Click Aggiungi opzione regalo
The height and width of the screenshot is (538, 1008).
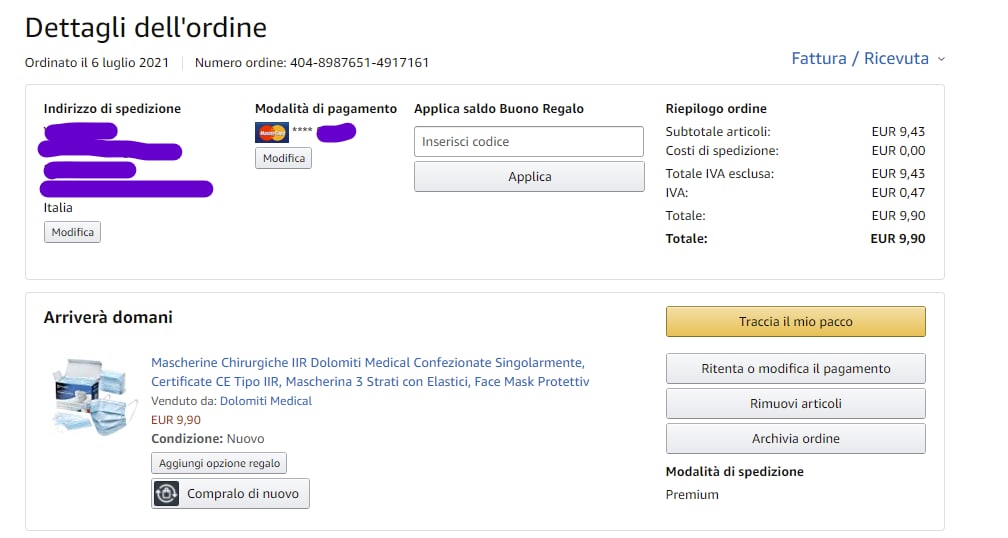[220, 463]
